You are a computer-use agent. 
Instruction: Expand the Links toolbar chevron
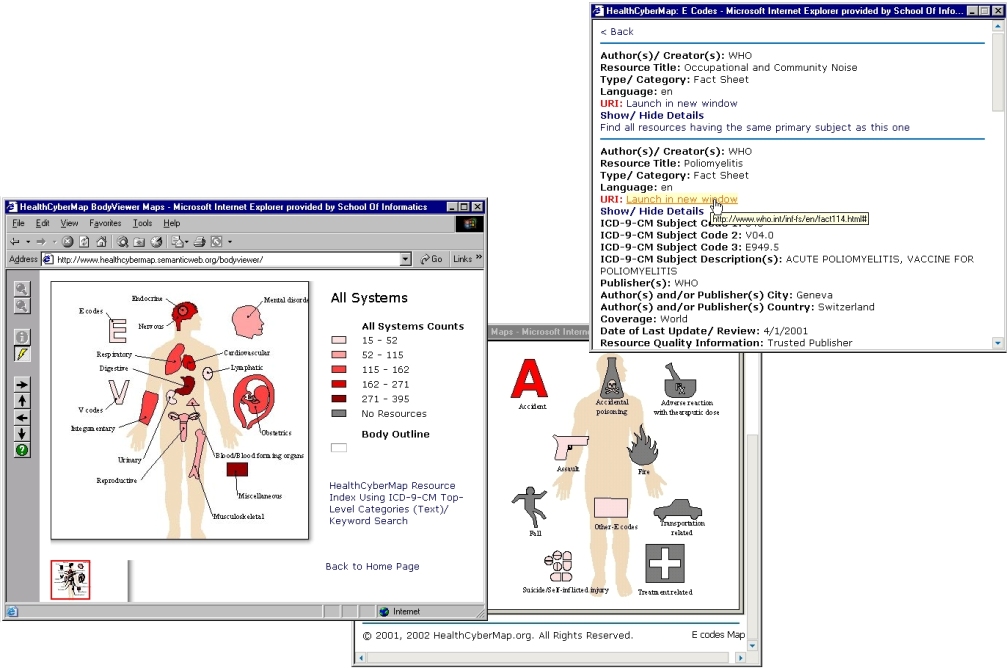[478, 258]
